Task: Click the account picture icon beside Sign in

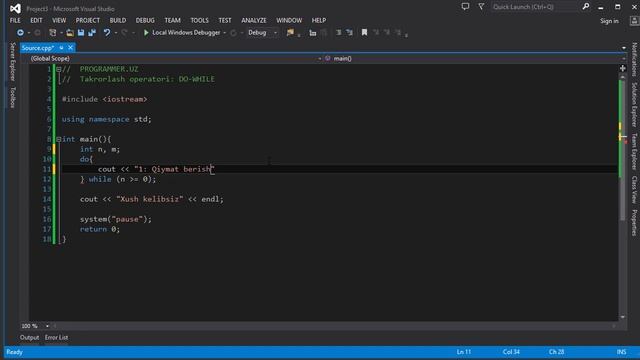Action: [634, 21]
